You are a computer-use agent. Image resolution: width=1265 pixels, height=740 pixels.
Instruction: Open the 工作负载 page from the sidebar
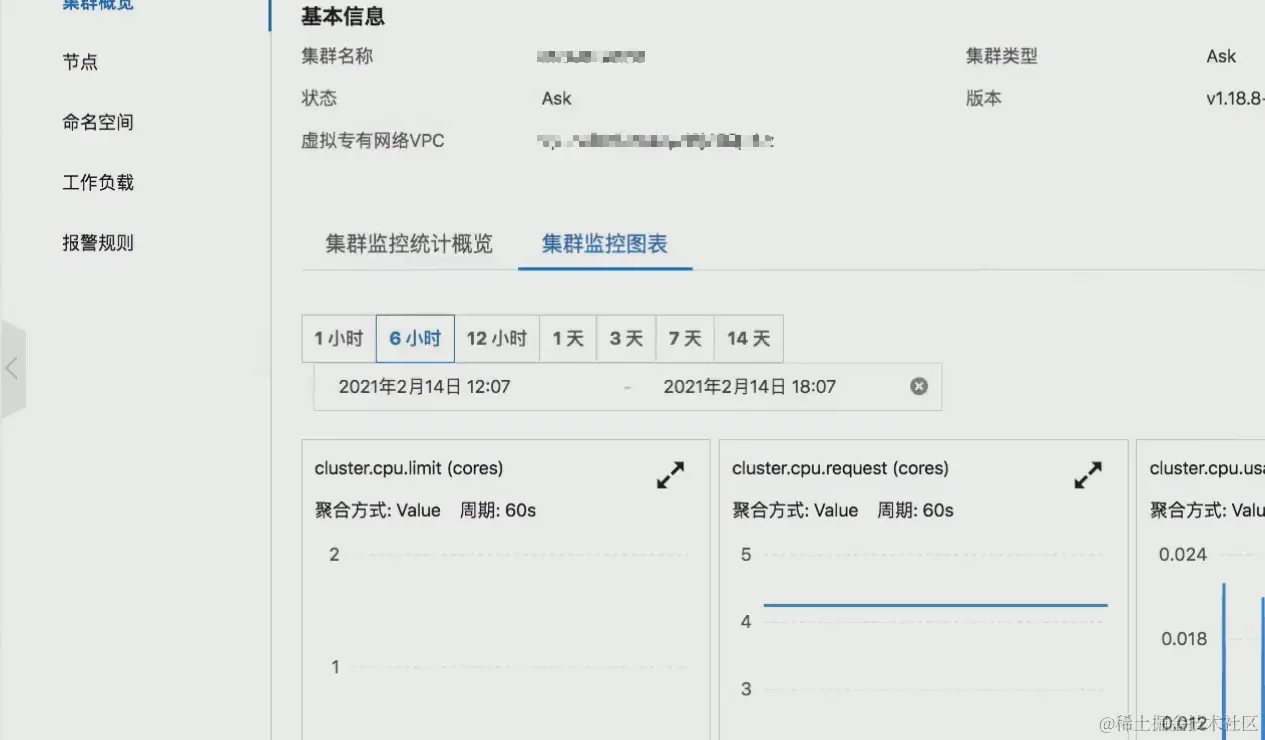(x=97, y=182)
